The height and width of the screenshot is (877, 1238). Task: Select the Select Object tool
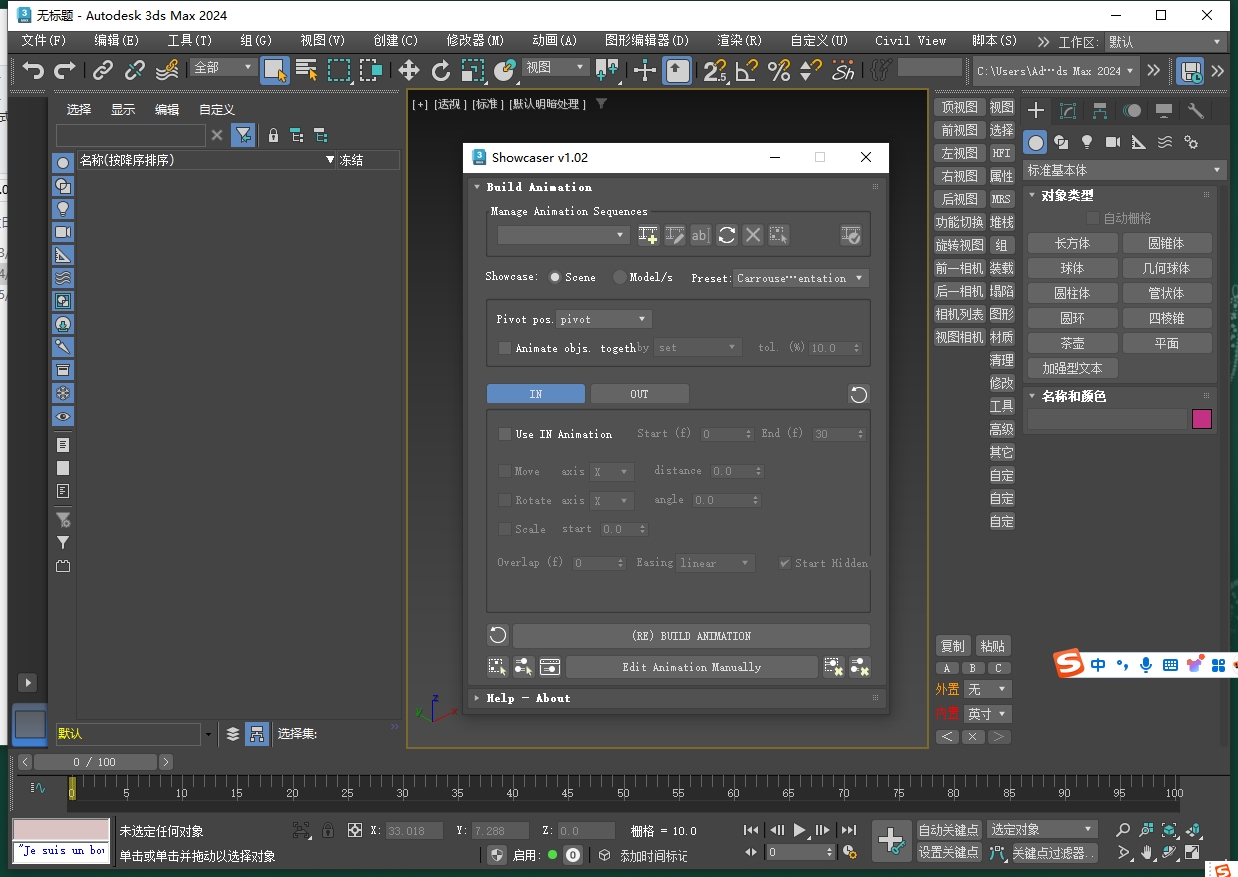[x=275, y=70]
